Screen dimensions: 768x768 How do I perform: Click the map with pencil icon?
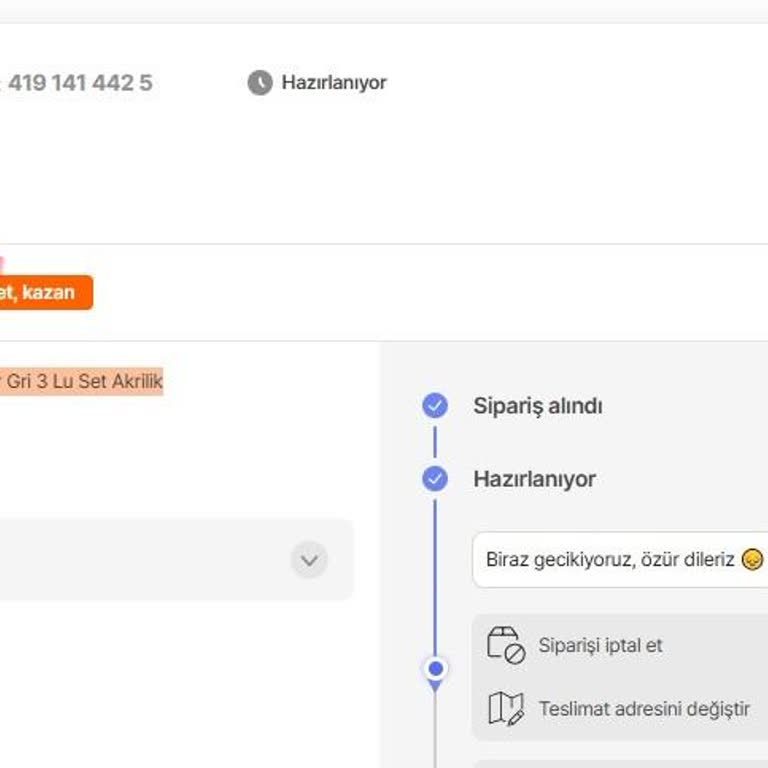(506, 708)
